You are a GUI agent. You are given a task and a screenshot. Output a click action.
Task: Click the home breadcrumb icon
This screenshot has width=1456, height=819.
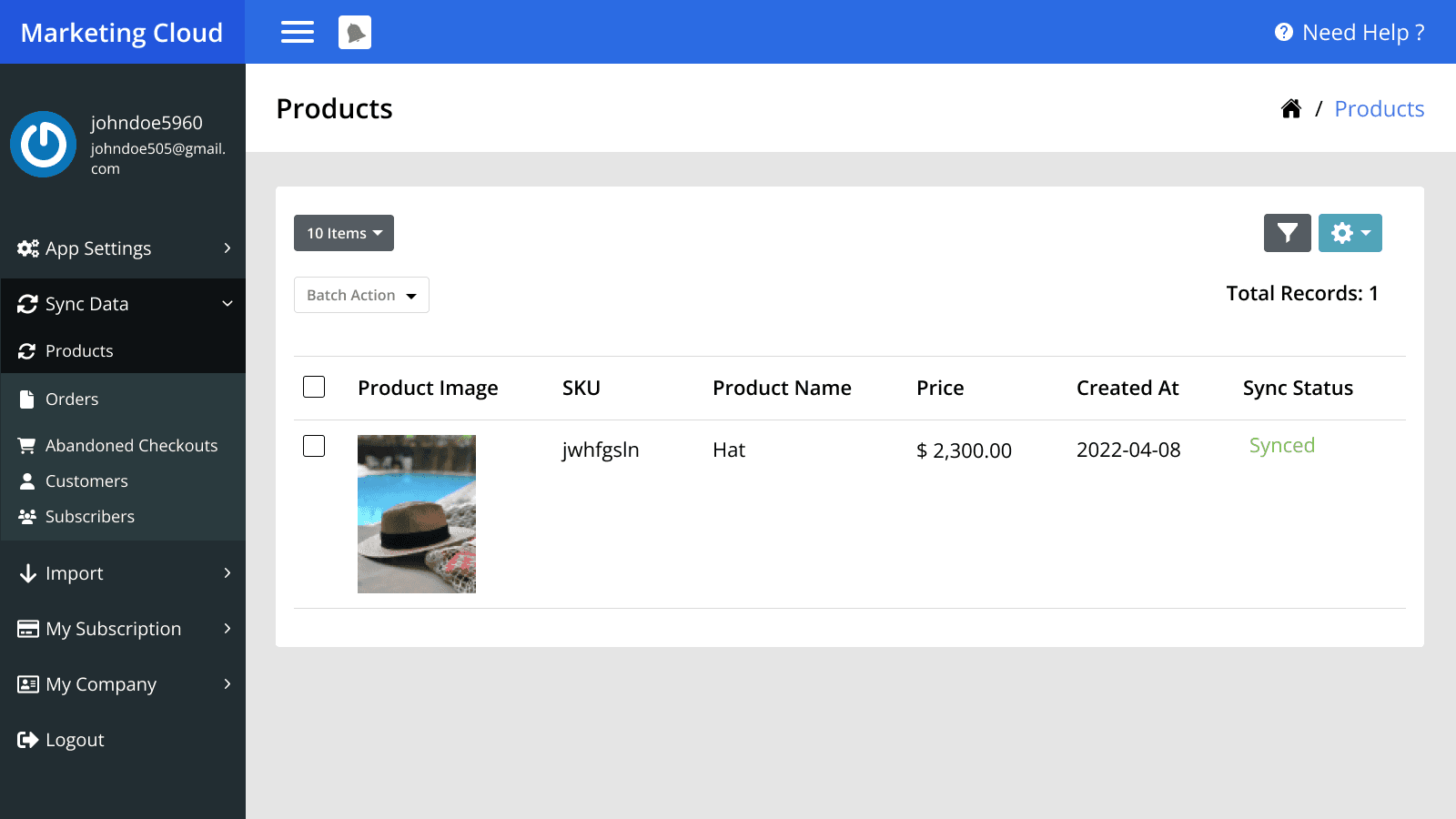click(1291, 108)
